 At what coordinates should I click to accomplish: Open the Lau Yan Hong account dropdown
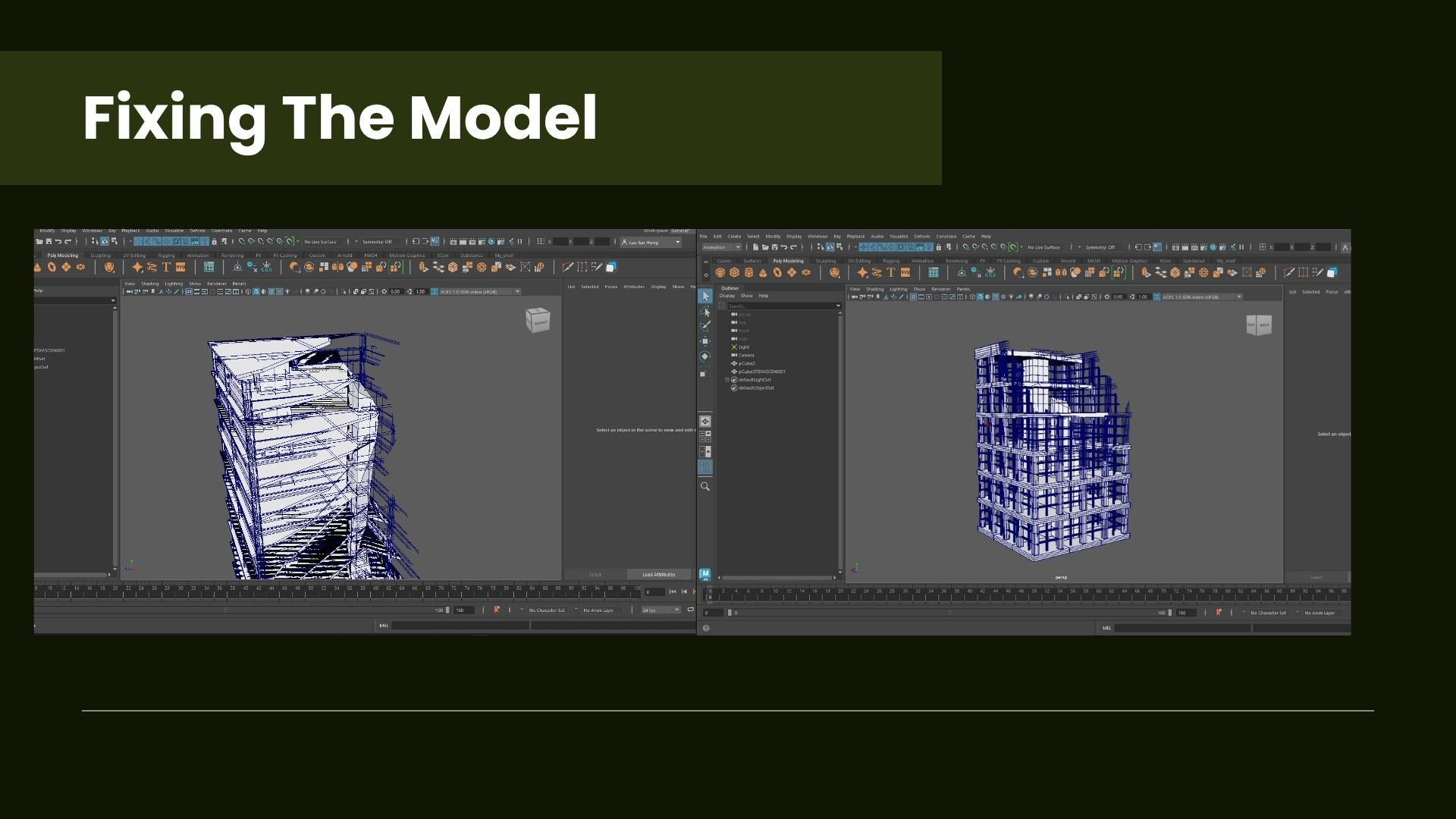pyautogui.click(x=651, y=242)
